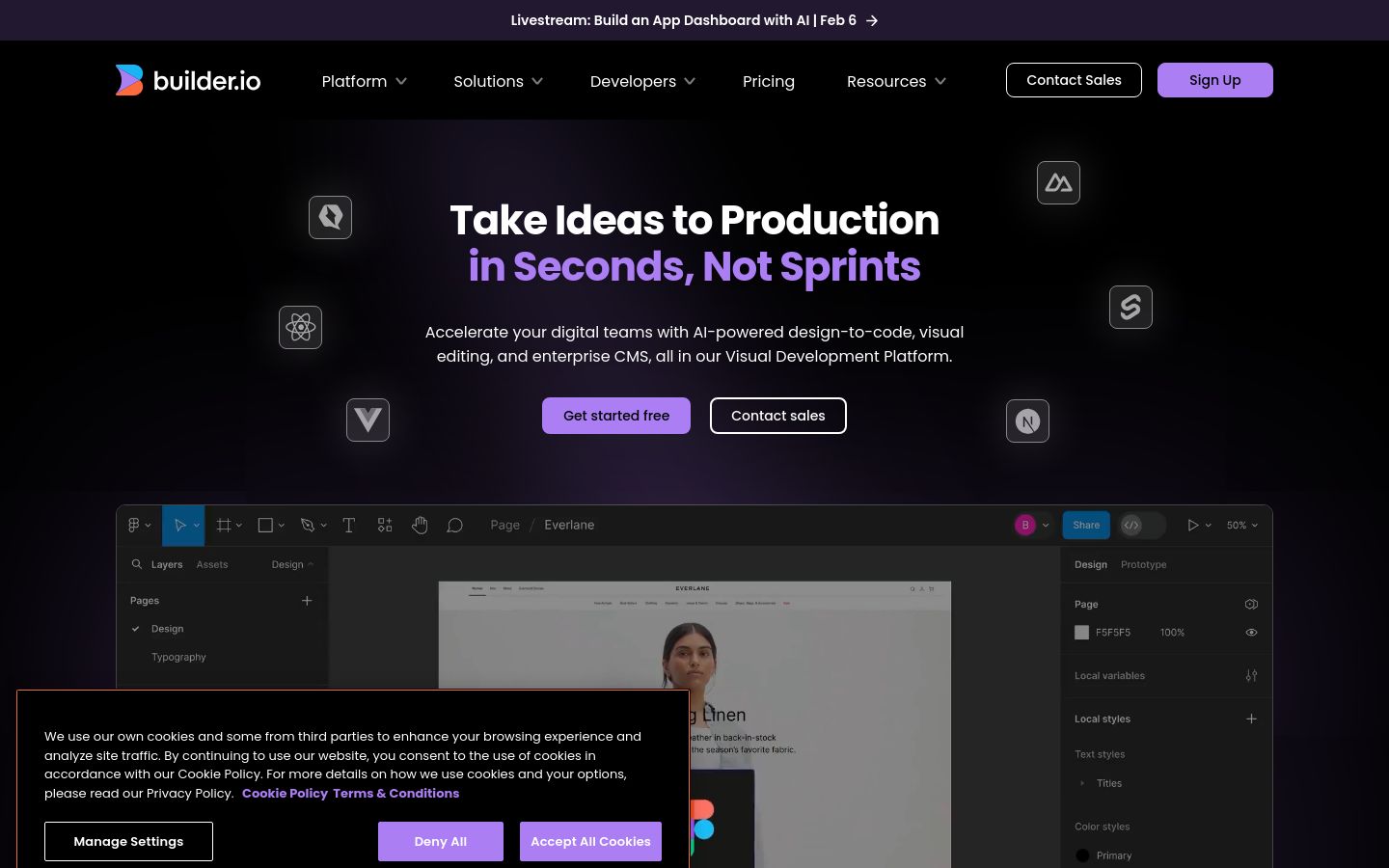The height and width of the screenshot is (868, 1389).
Task: Add a new page with plus icon
Action: click(307, 600)
